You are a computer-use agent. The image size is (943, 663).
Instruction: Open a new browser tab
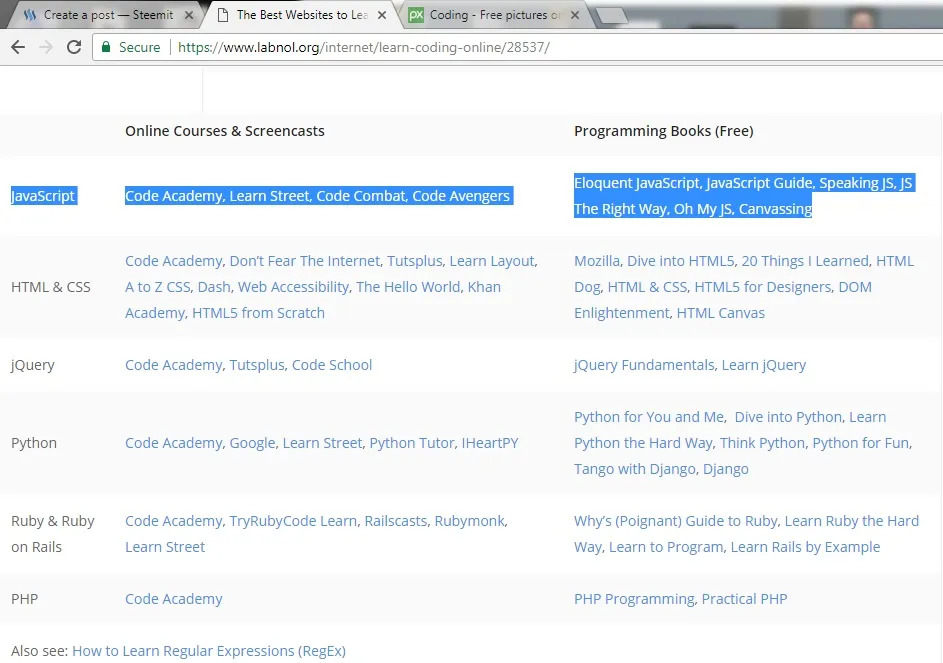coord(612,16)
